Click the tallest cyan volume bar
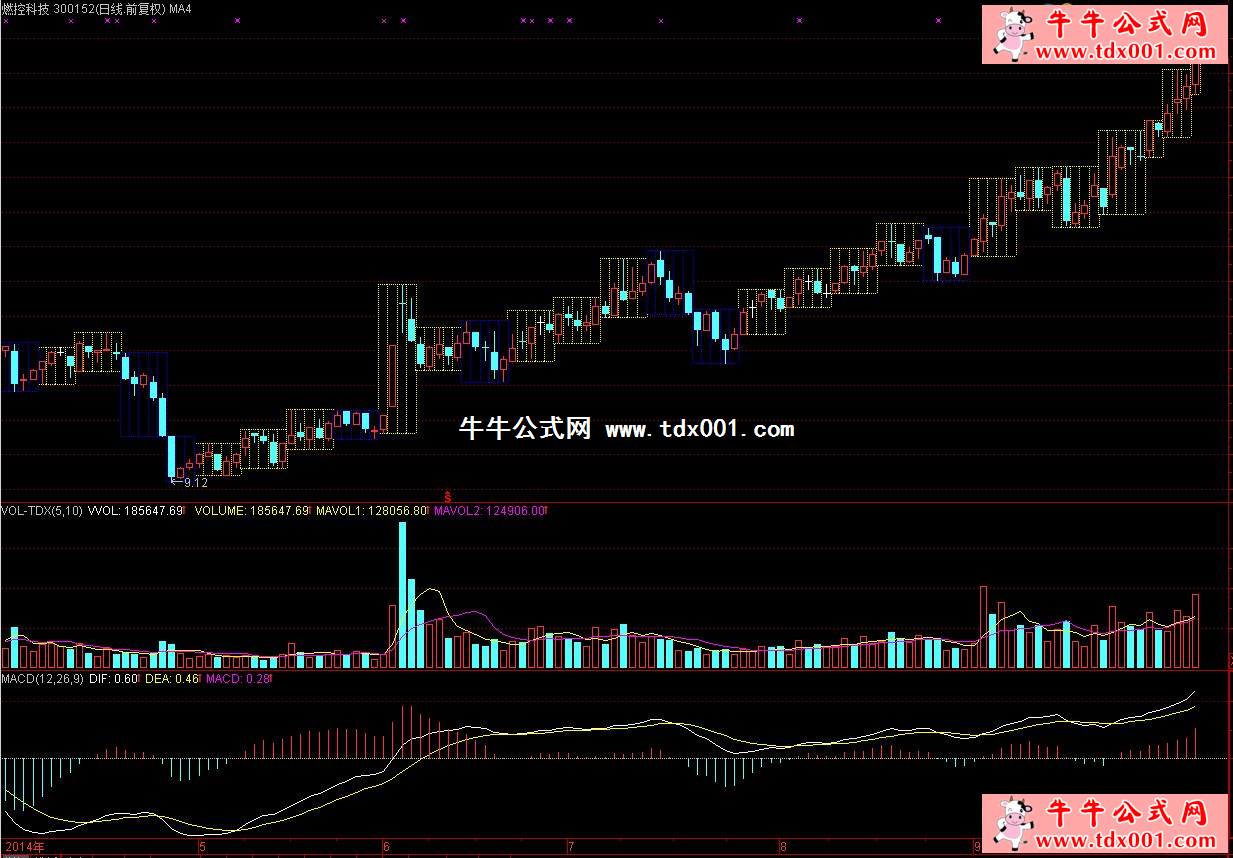 click(x=403, y=594)
